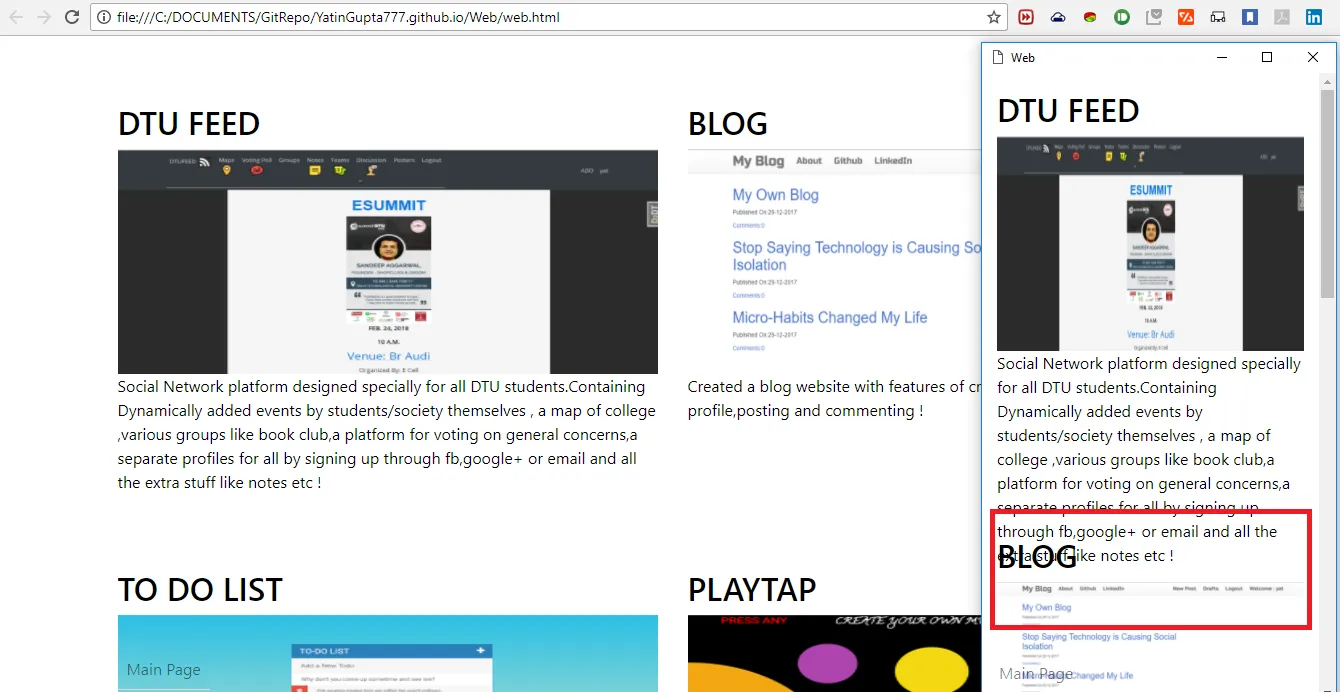
Task: Open the red fast-forward extension icon
Action: tap(1026, 17)
